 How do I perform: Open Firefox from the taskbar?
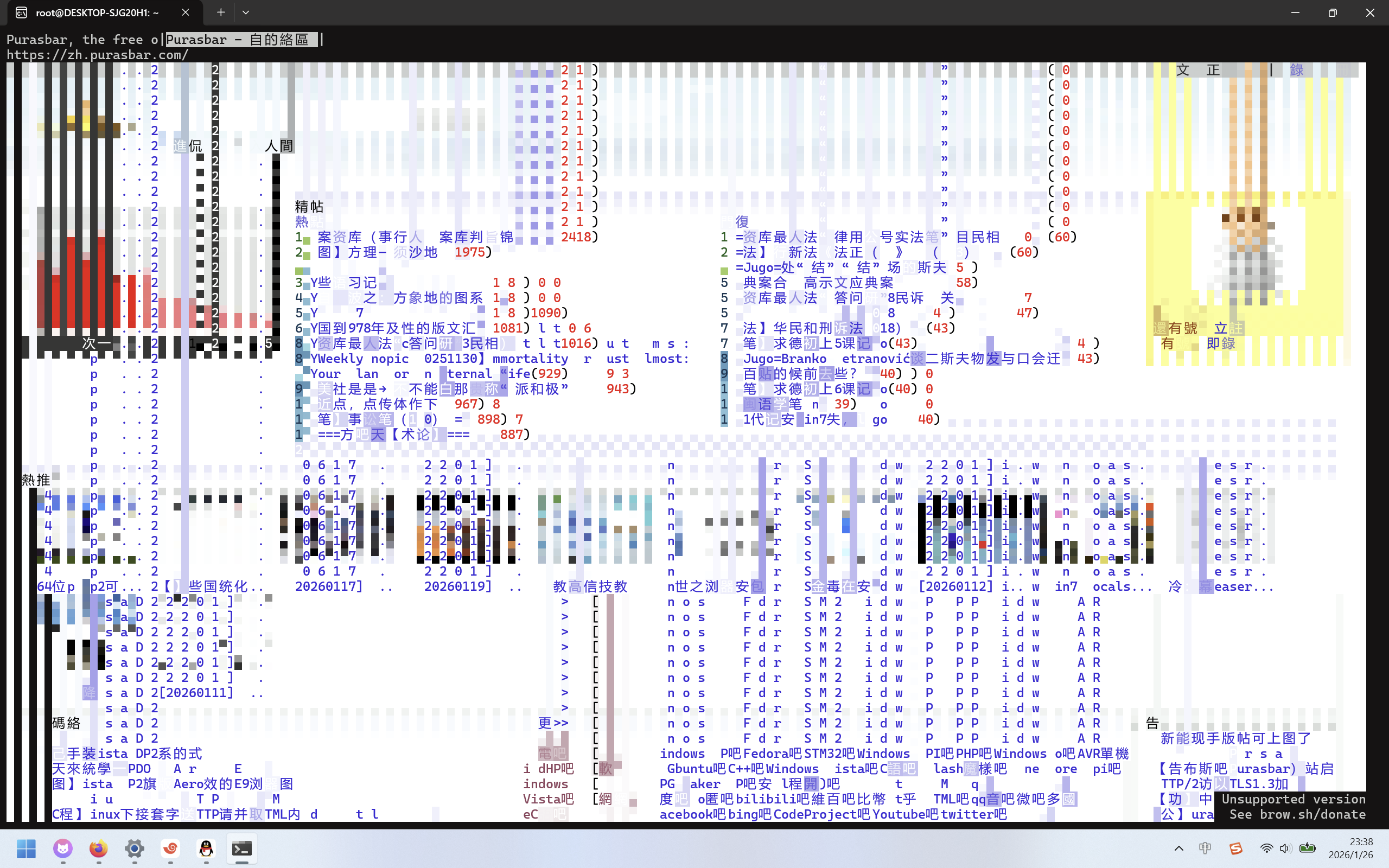99,848
